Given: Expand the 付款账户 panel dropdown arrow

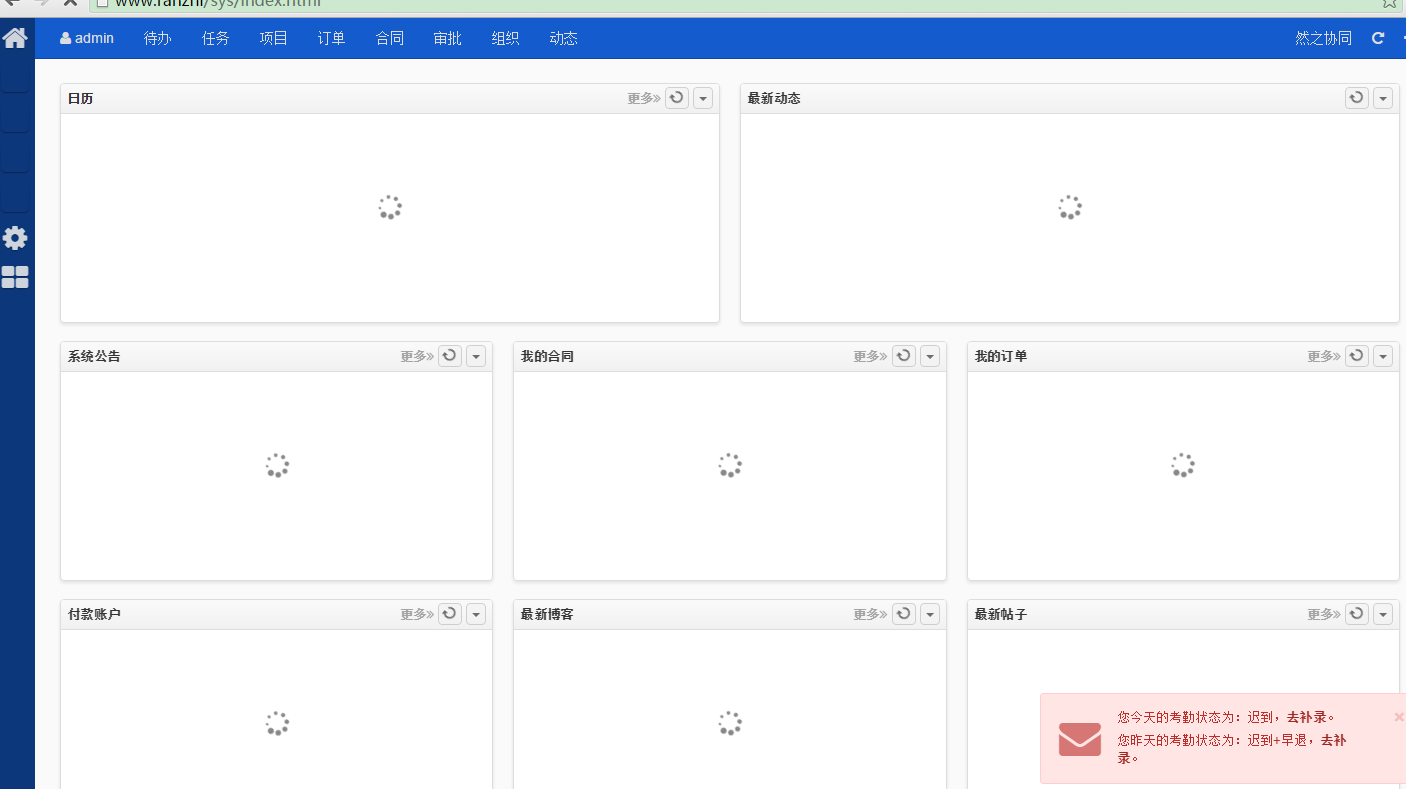Looking at the screenshot, I should [476, 614].
